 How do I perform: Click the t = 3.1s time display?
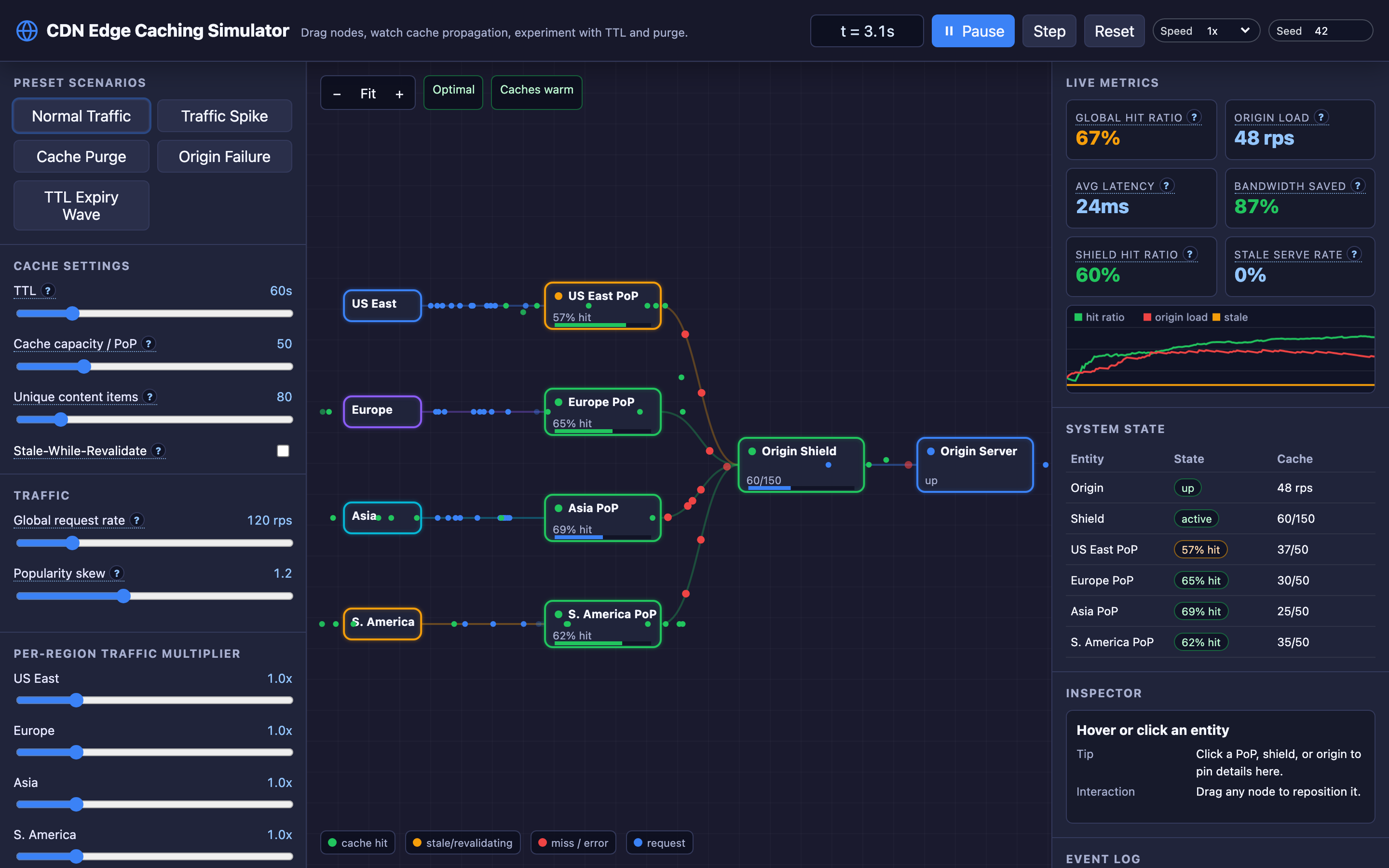[867, 31]
